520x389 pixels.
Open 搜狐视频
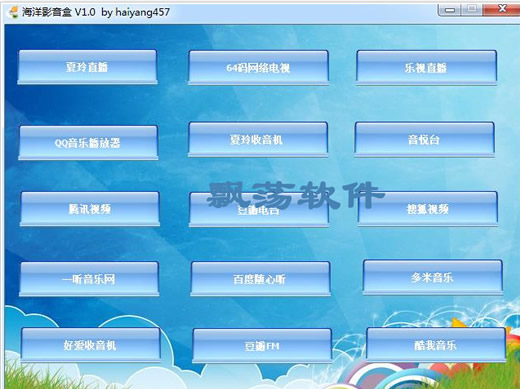pyautogui.click(x=428, y=209)
